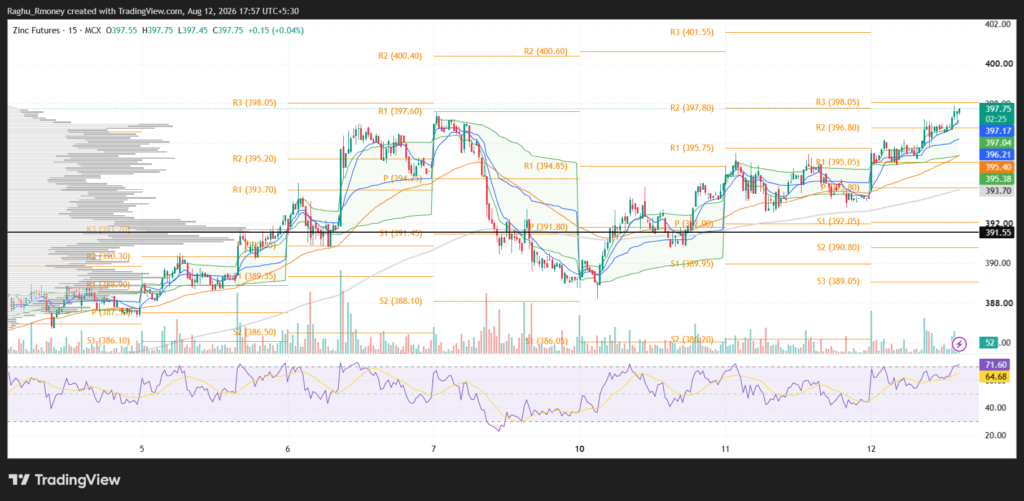Click the S1 (389.95) pivot label
The height and width of the screenshot is (501, 1024).
(692, 264)
